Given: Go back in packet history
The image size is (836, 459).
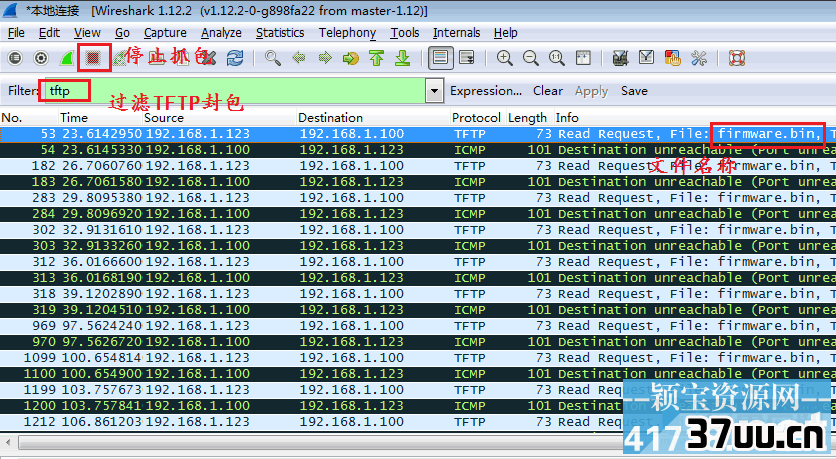Looking at the screenshot, I should [x=299, y=58].
